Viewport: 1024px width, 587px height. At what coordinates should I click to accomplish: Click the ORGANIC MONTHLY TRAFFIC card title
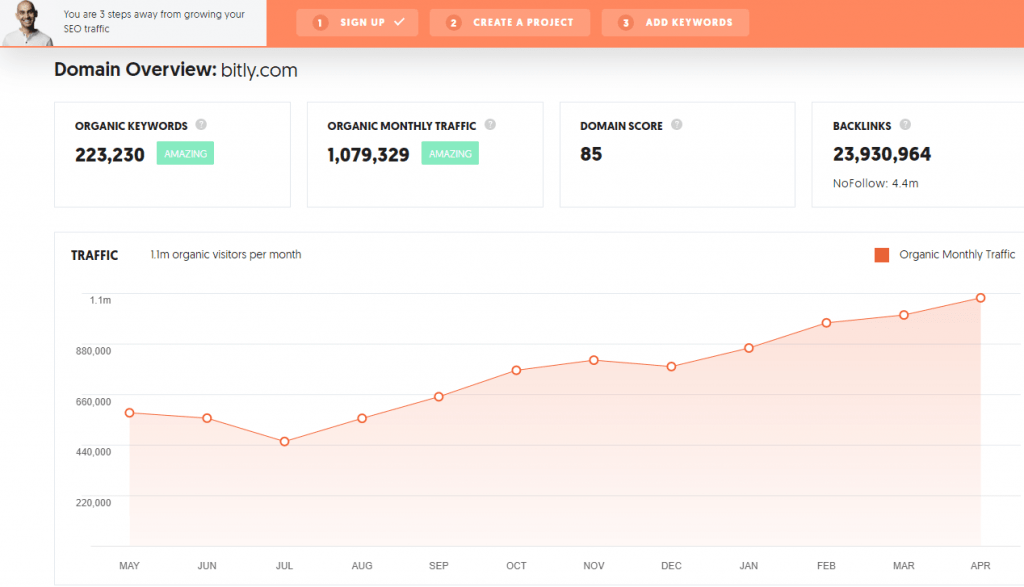[402, 126]
